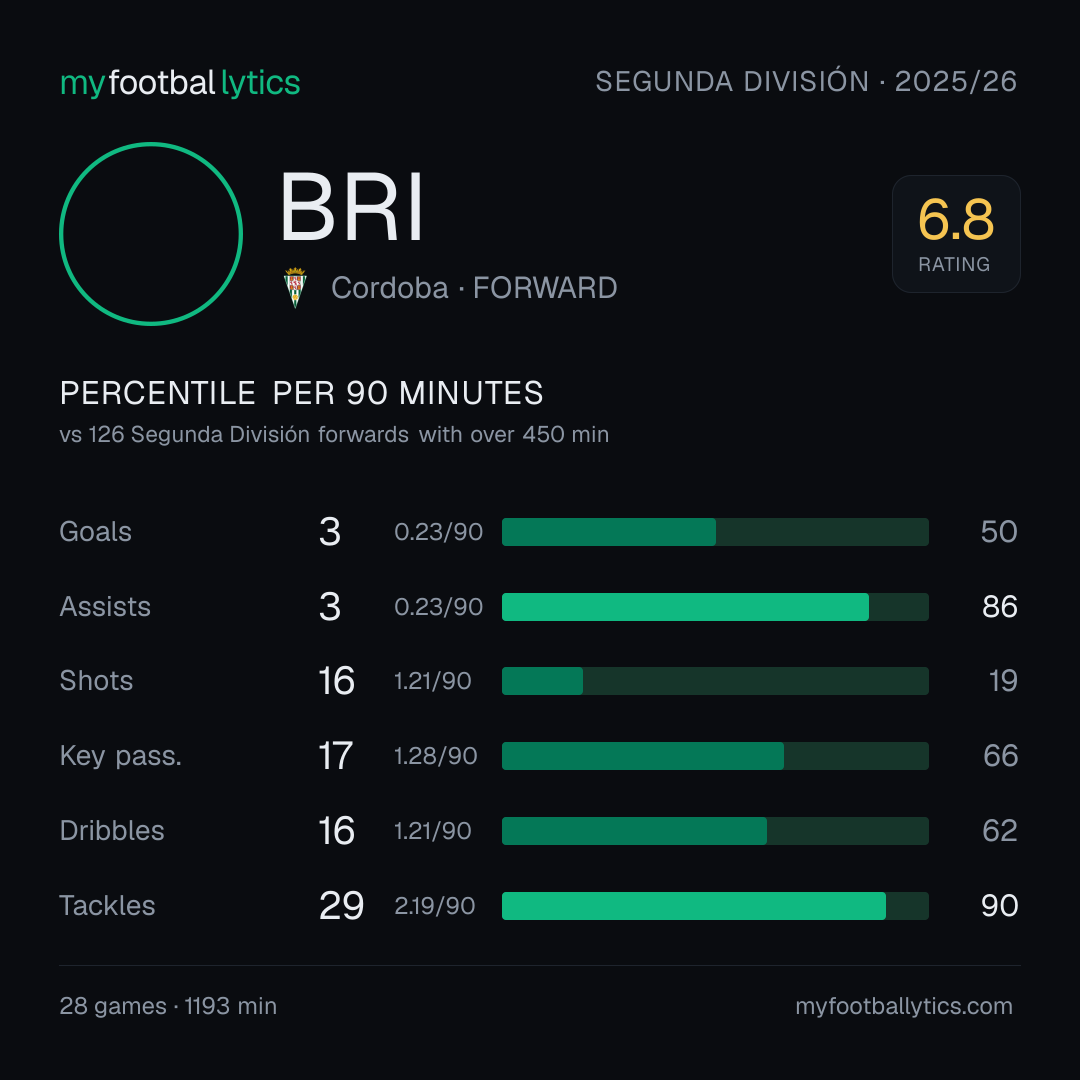Click the Goals percentile bar
1080x1080 pixels.
[715, 532]
